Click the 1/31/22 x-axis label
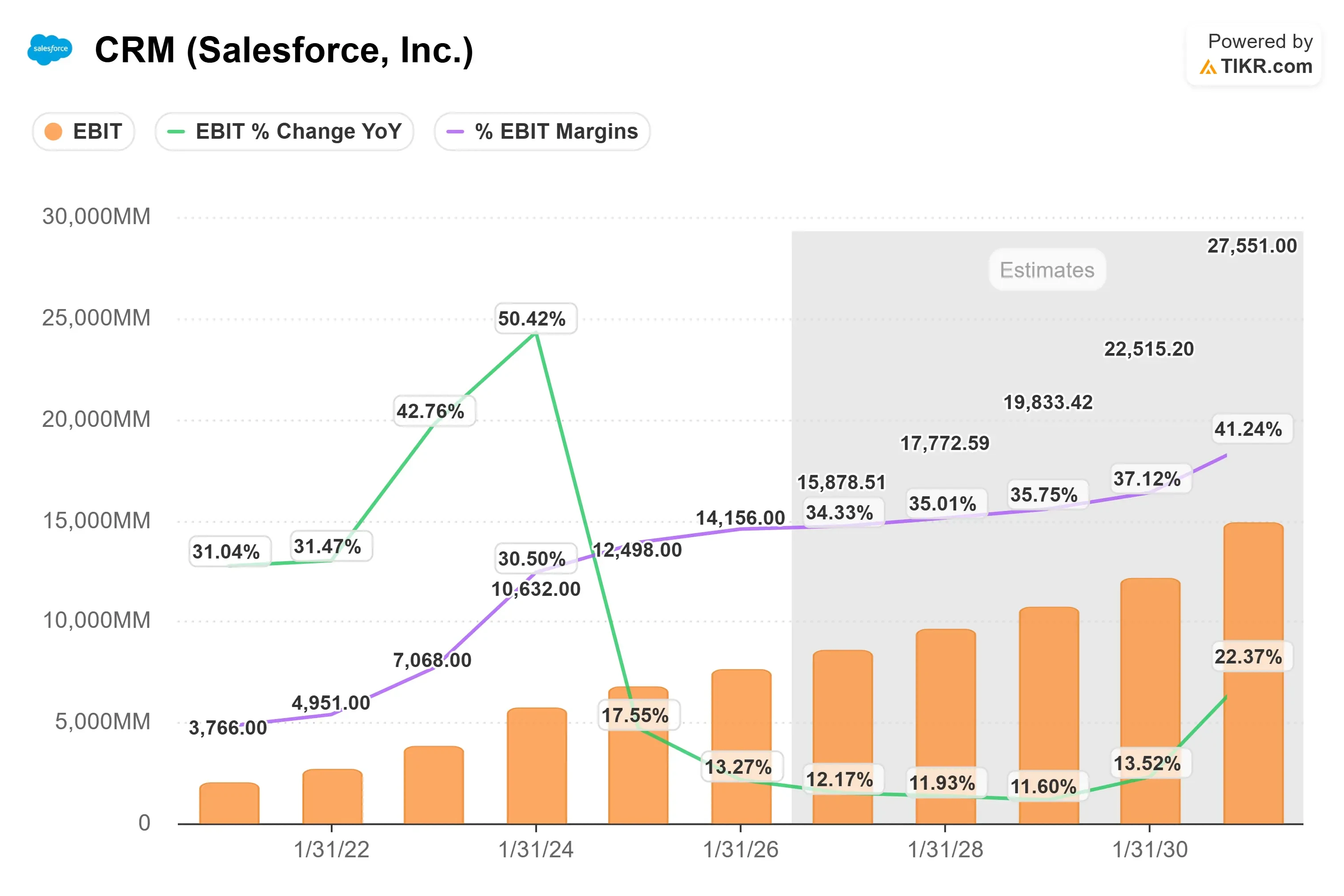 (331, 850)
